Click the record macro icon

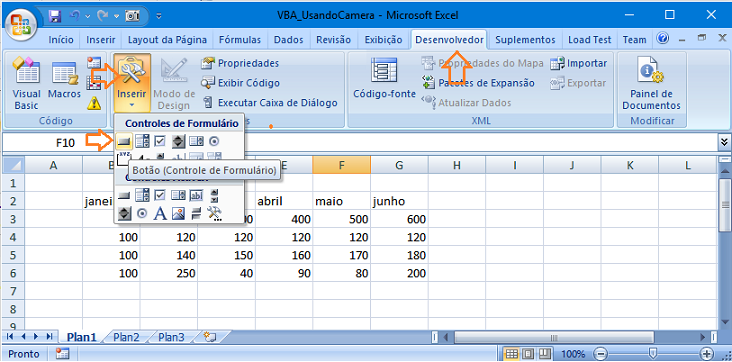[94, 64]
